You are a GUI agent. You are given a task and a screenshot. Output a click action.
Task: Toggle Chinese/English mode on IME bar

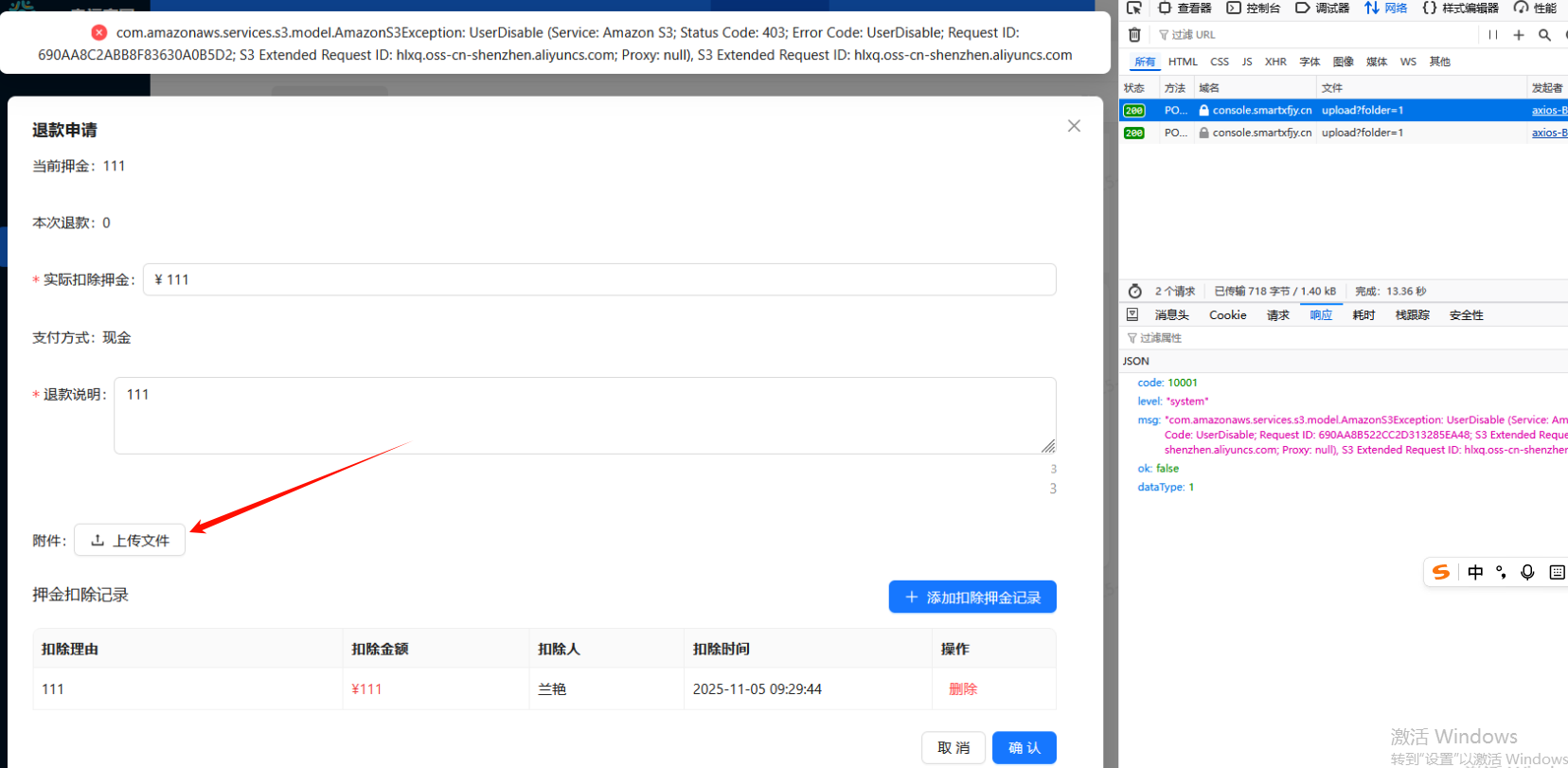[x=1475, y=572]
